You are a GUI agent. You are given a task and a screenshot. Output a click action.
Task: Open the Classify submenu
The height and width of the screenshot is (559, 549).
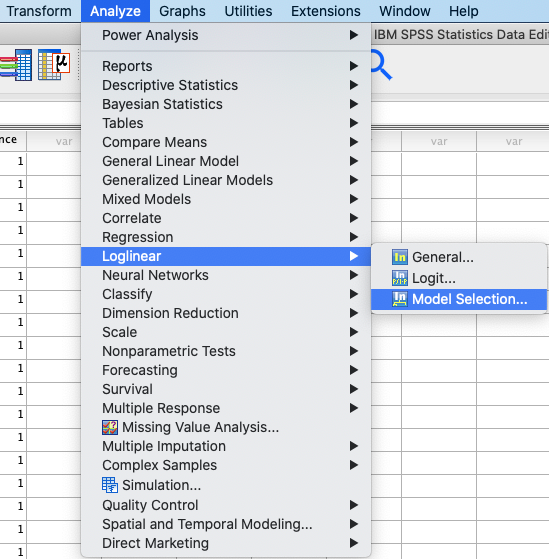tap(226, 294)
